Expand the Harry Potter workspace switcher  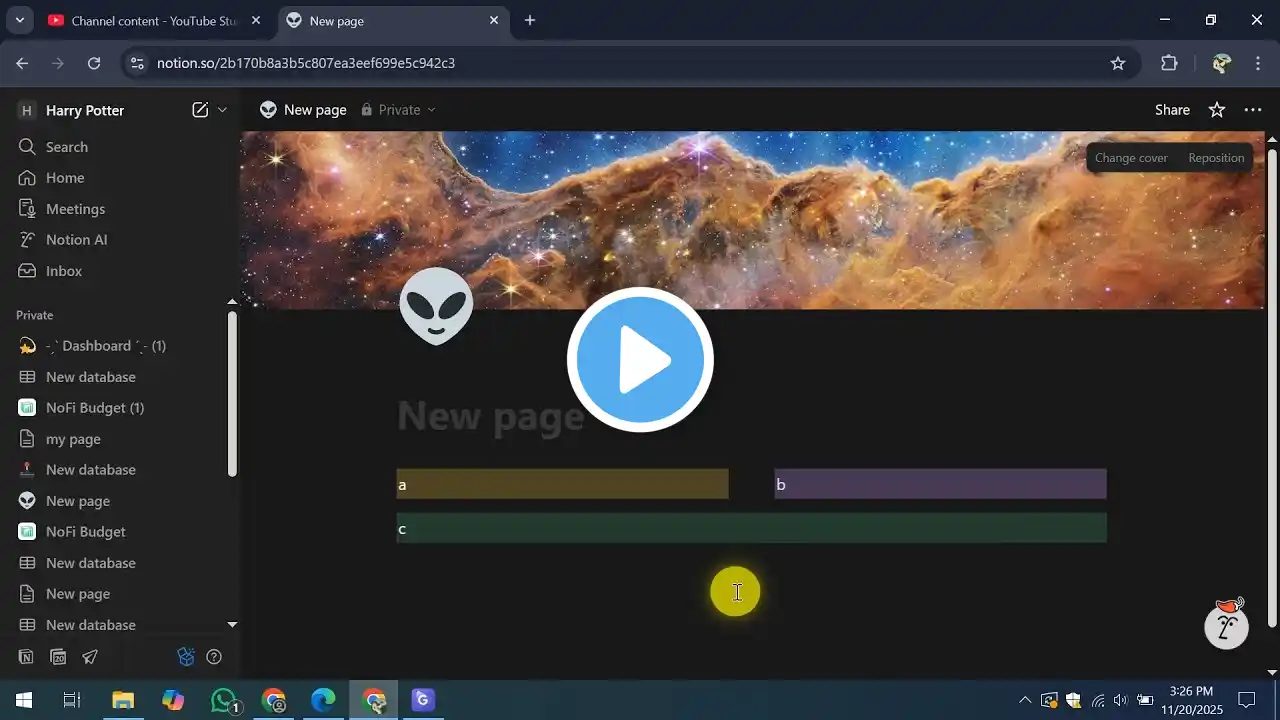coord(85,110)
